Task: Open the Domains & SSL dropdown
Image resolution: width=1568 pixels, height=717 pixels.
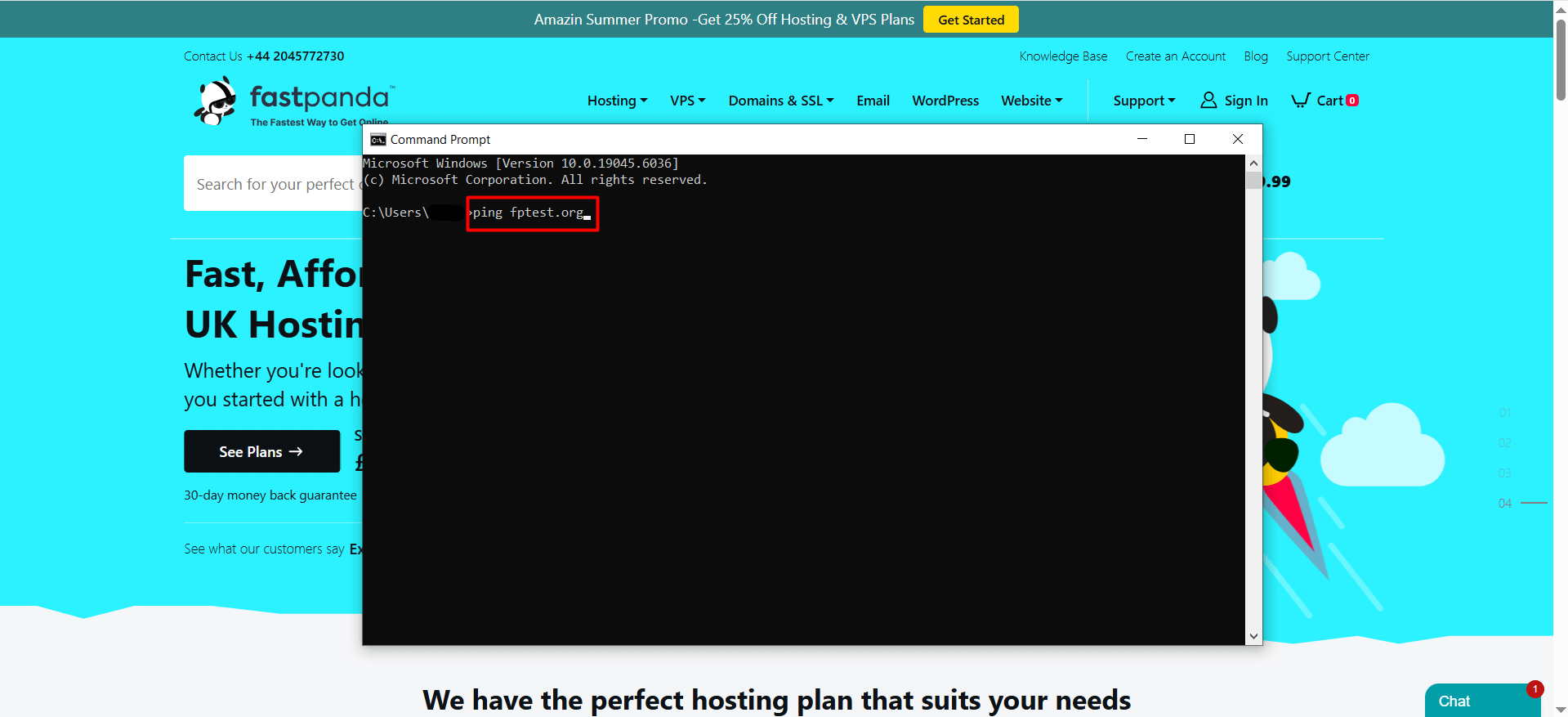Action: click(781, 101)
